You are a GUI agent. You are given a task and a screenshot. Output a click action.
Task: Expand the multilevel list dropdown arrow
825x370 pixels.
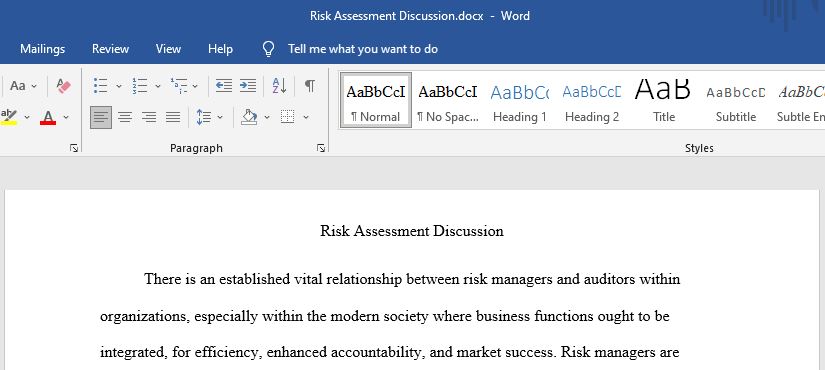[x=195, y=86]
